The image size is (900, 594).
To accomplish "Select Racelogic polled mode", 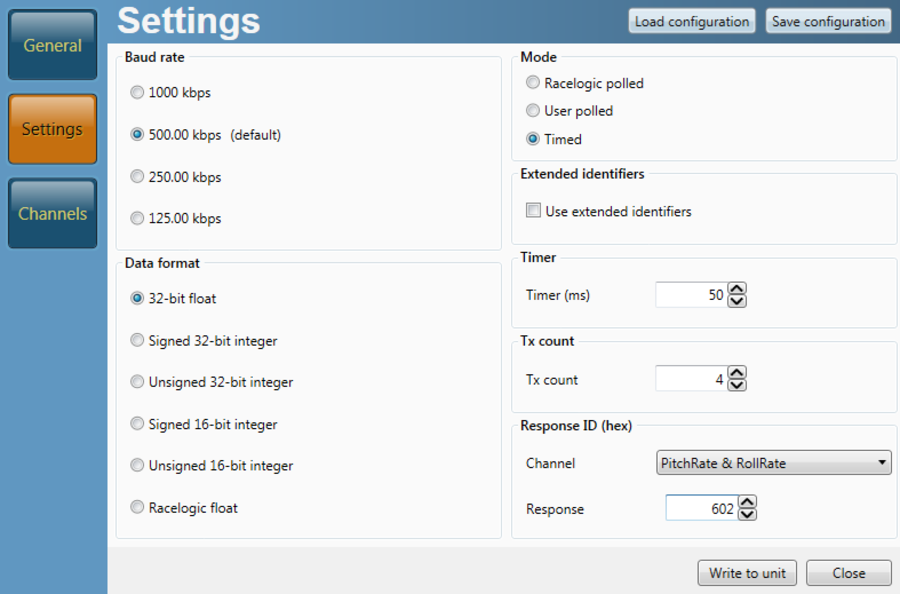I will click(x=533, y=83).
